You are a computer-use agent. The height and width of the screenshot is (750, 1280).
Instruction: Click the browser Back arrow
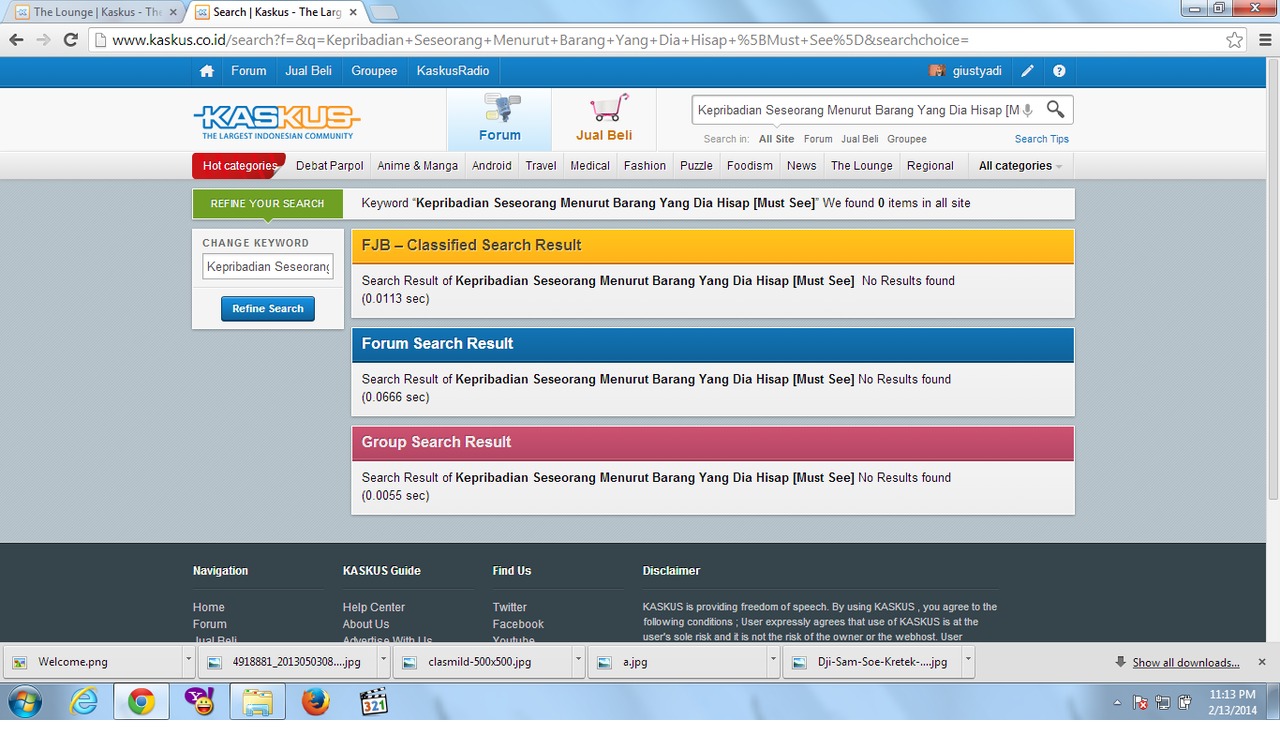[16, 40]
